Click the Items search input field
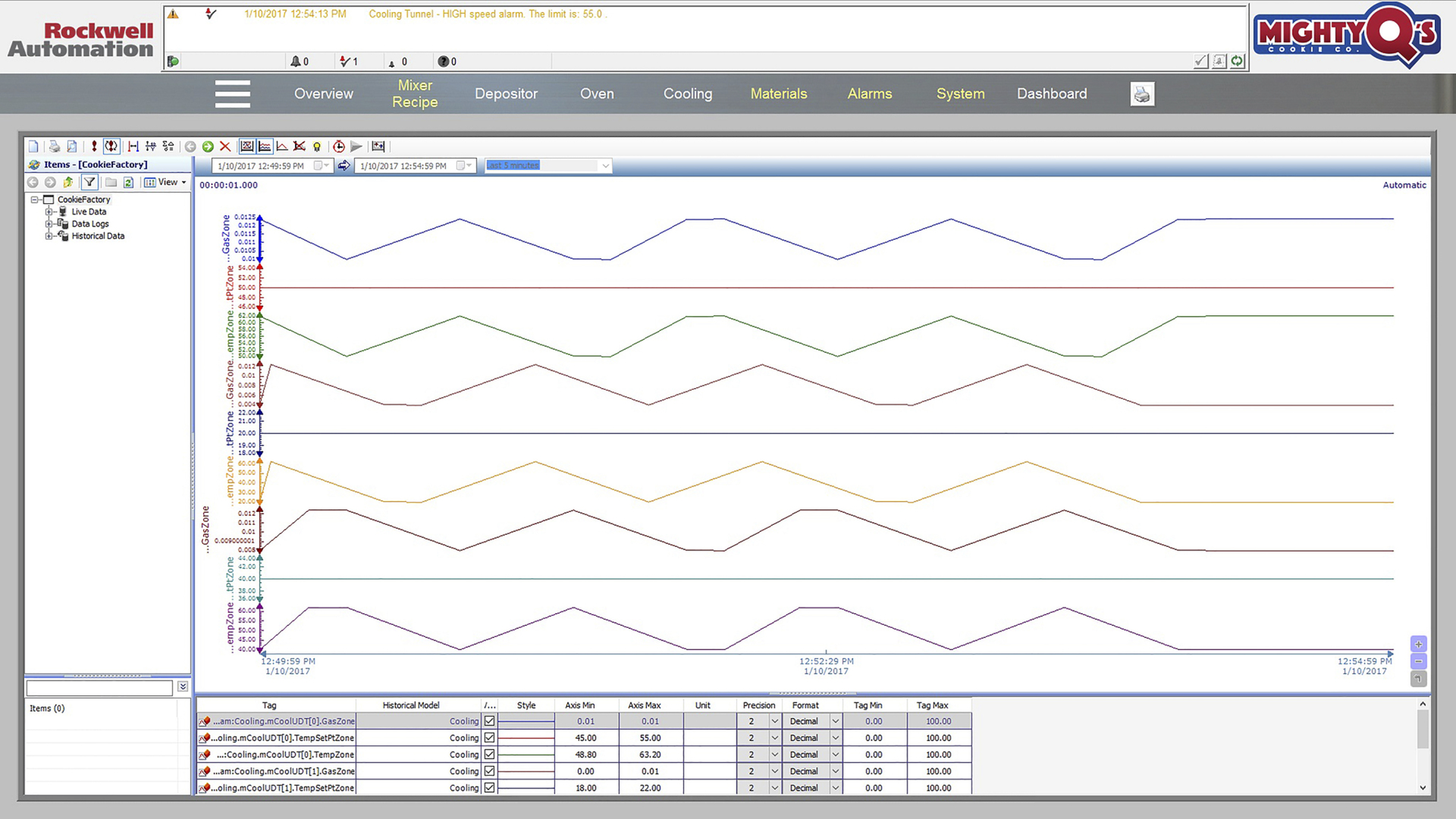The height and width of the screenshot is (819, 1456). point(99,688)
